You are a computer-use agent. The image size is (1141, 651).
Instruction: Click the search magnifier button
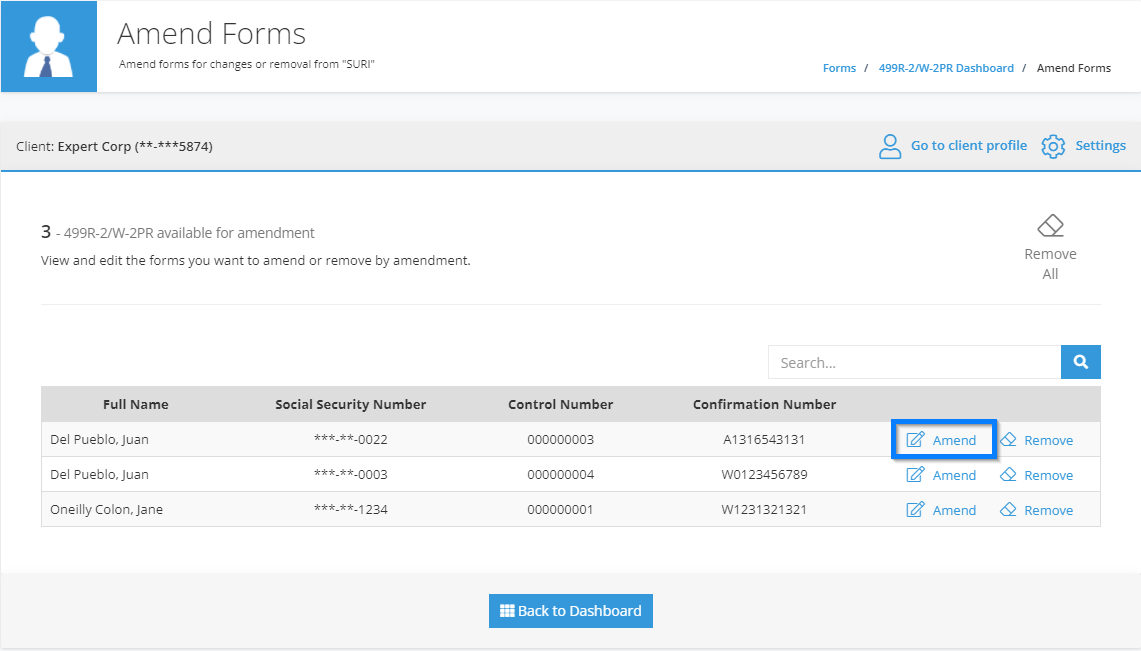pos(1081,362)
